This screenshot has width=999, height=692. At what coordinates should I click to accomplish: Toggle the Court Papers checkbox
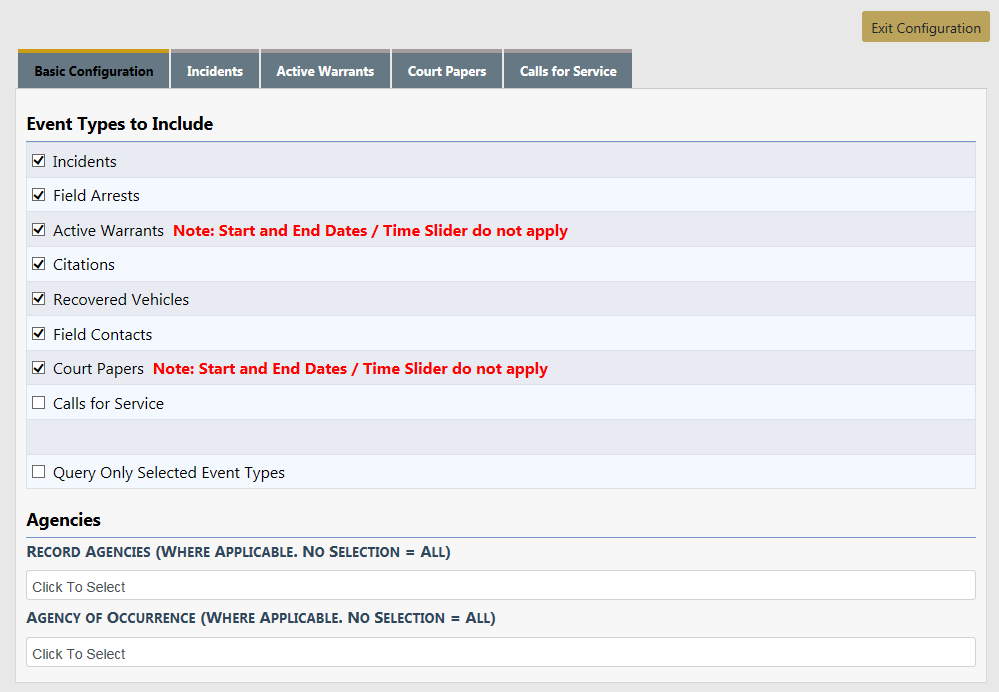(x=39, y=368)
